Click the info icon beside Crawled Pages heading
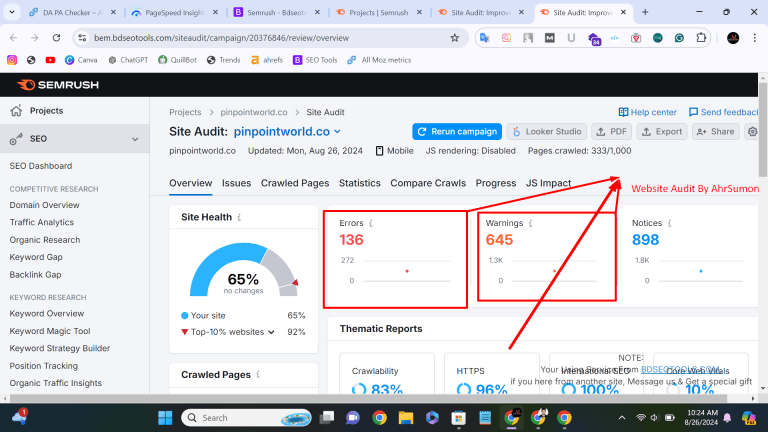This screenshot has height=432, width=768. click(258, 375)
